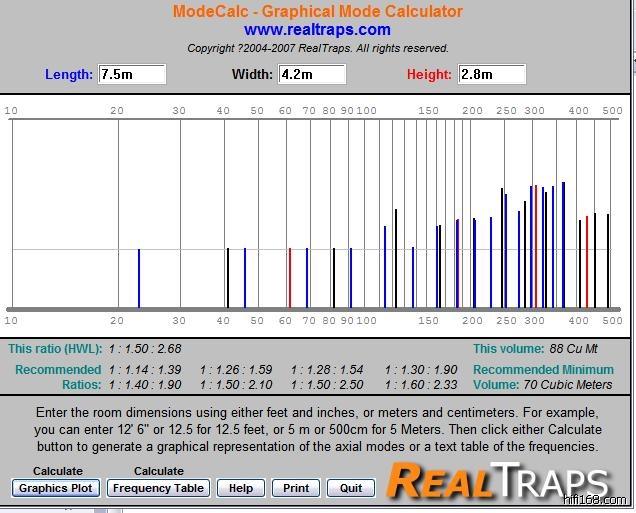Open the Help button
The image size is (636, 513).
240,488
